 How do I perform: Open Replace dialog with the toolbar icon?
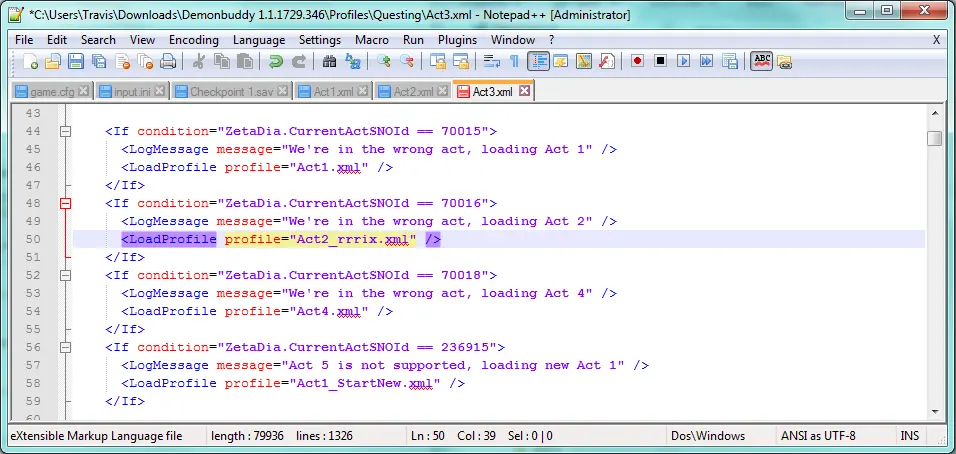[x=353, y=61]
